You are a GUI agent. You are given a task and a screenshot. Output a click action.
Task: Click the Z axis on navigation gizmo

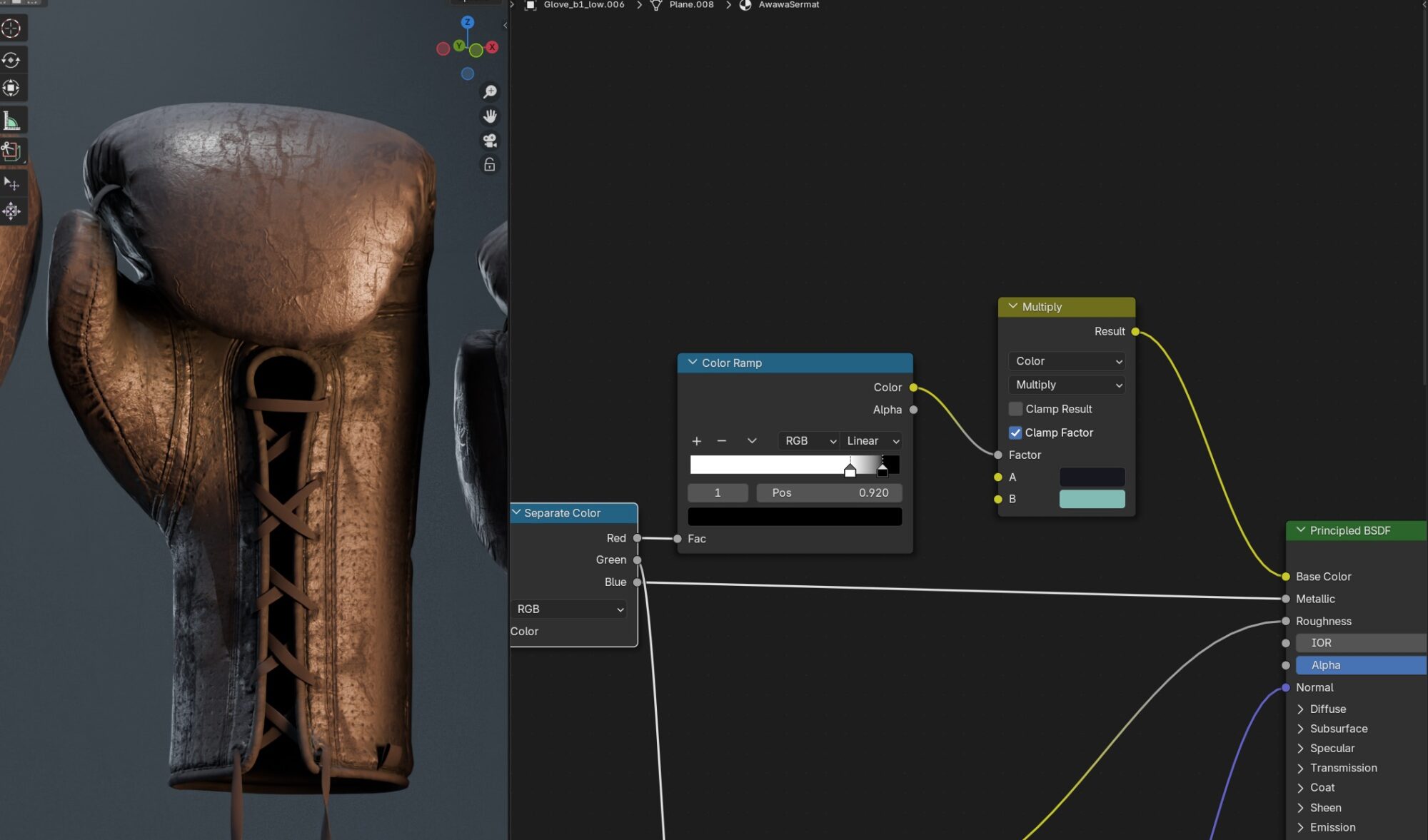pos(468,22)
